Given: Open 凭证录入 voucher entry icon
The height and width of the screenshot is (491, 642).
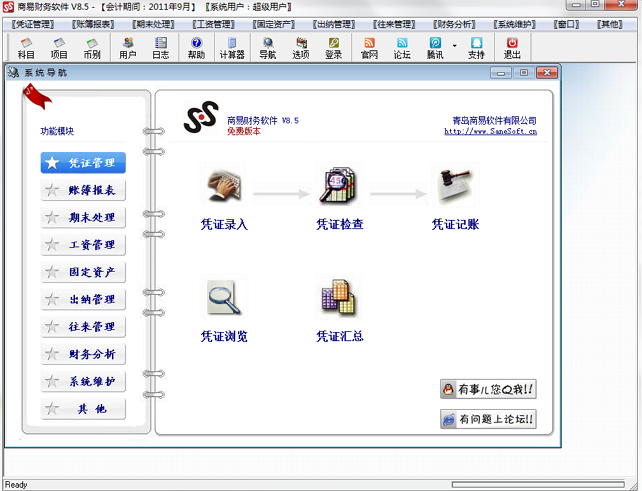Looking at the screenshot, I should click(x=224, y=185).
